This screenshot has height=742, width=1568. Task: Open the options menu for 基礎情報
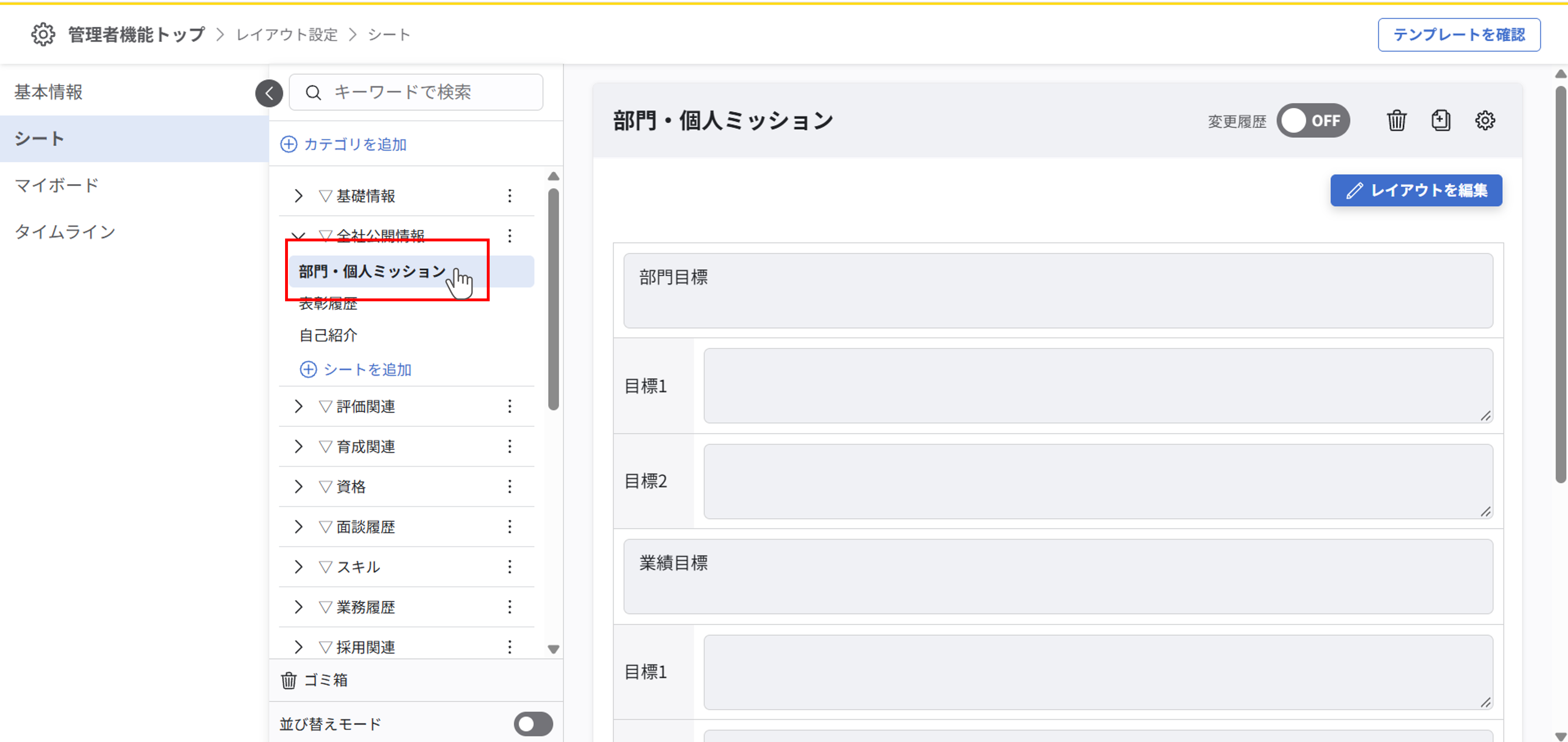510,195
